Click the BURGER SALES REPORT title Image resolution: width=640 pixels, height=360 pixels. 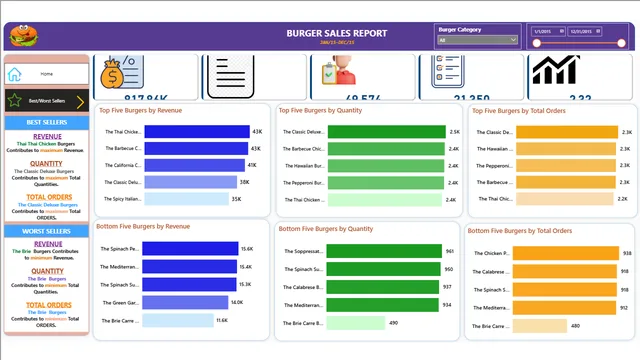click(337, 33)
